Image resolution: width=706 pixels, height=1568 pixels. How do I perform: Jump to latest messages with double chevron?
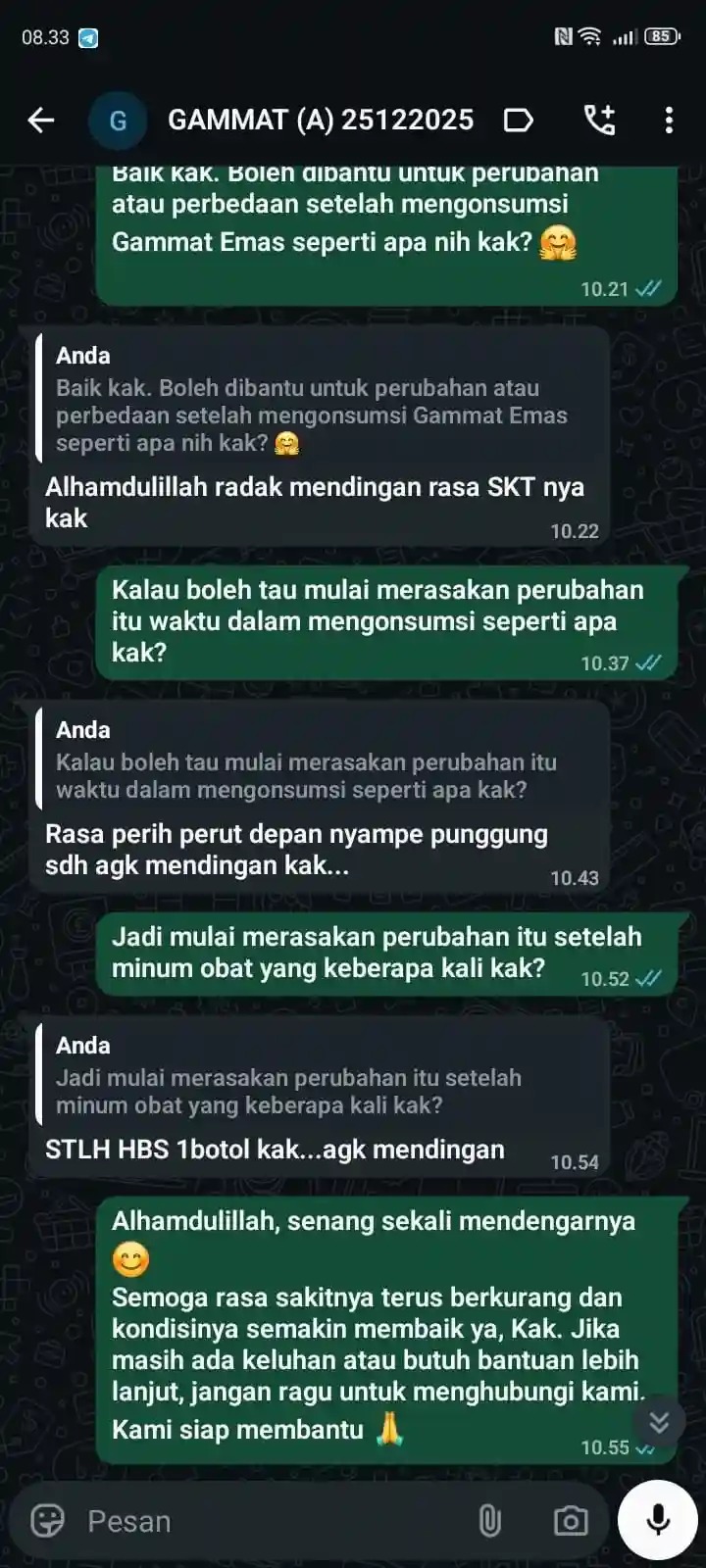[x=659, y=1421]
